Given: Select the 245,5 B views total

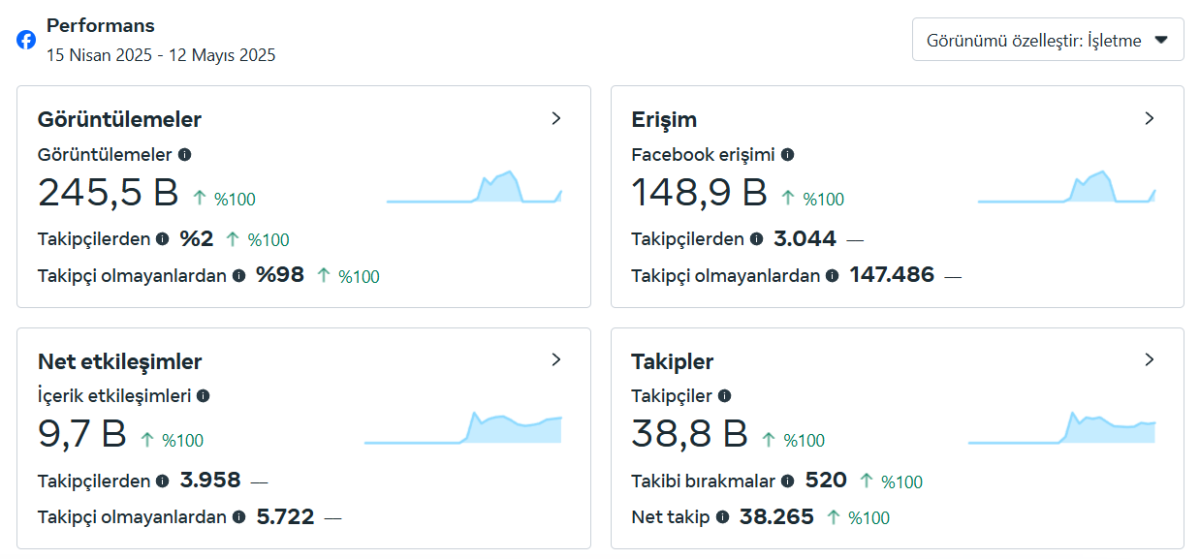Looking at the screenshot, I should click(108, 192).
